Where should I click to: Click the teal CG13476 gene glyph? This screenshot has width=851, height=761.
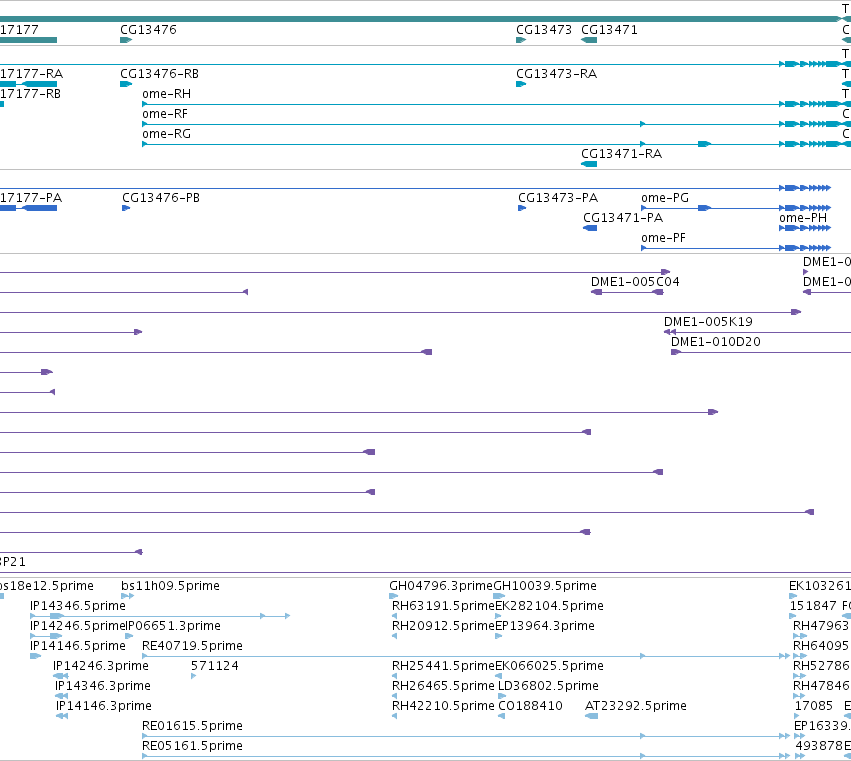tap(126, 40)
